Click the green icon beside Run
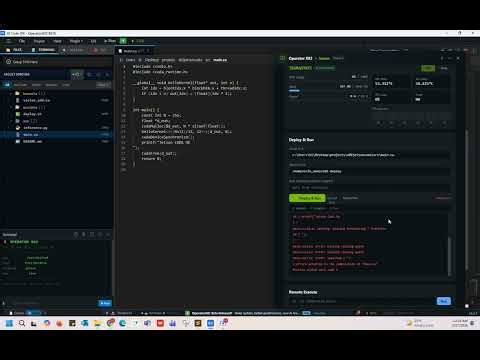Screen dimensions: 480x360 tap(123, 41)
